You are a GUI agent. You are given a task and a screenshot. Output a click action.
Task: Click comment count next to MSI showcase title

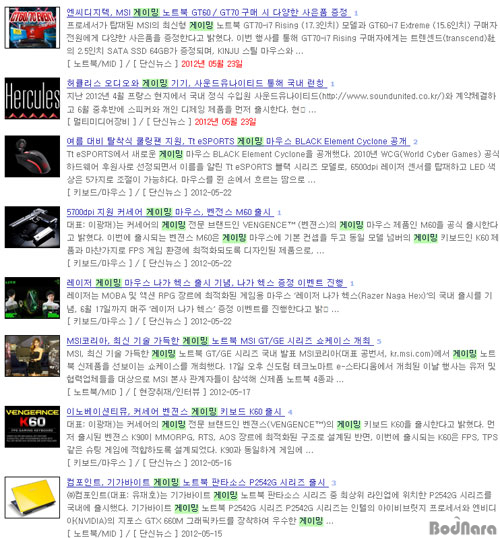[x=379, y=341]
